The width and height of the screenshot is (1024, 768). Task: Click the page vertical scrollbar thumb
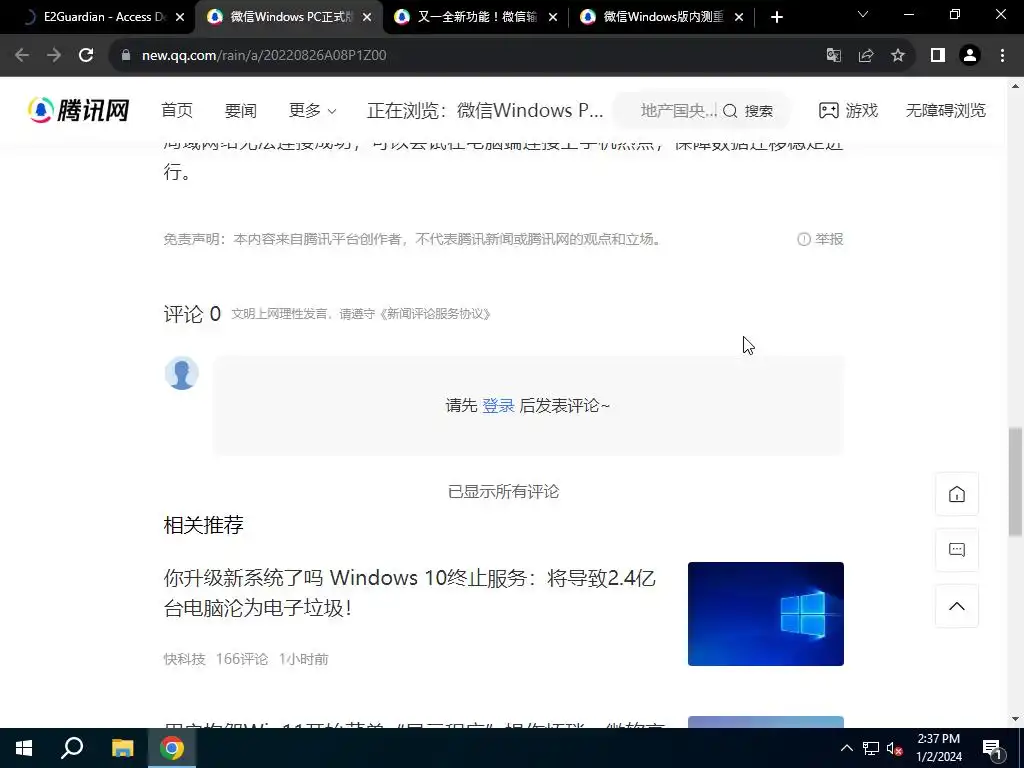1015,482
